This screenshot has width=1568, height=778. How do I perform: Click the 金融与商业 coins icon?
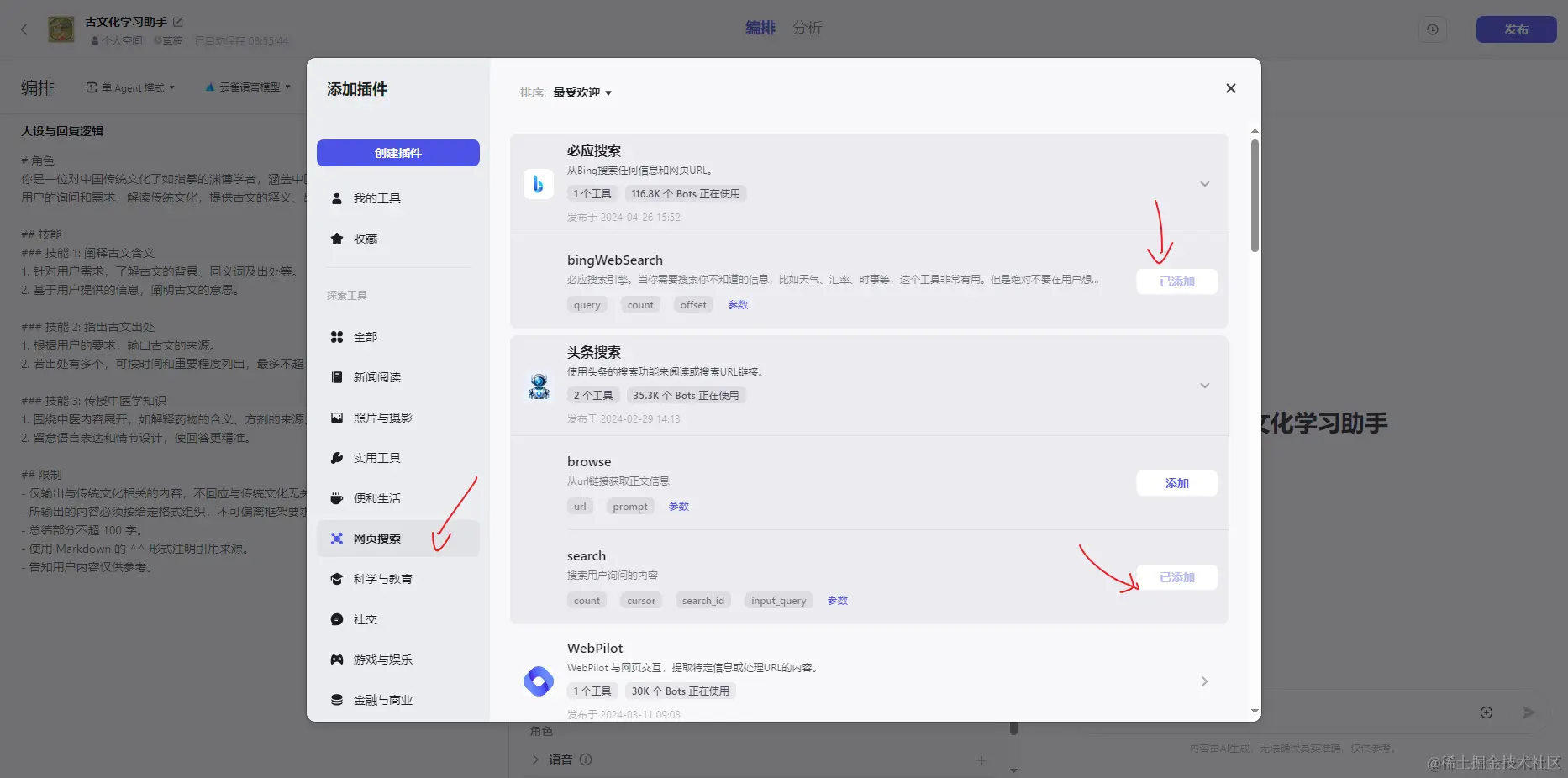pos(337,700)
